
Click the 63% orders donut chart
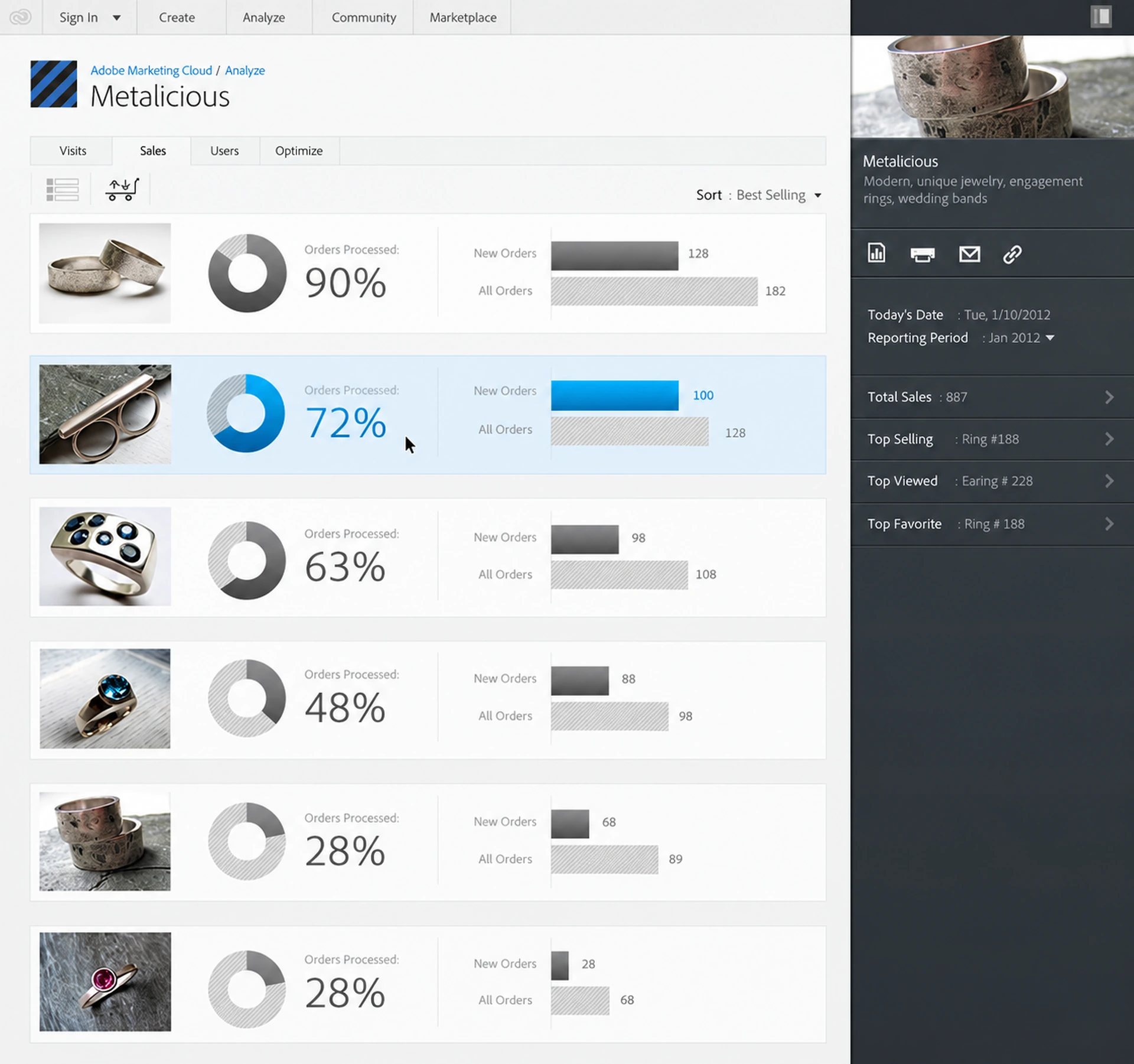click(247, 560)
